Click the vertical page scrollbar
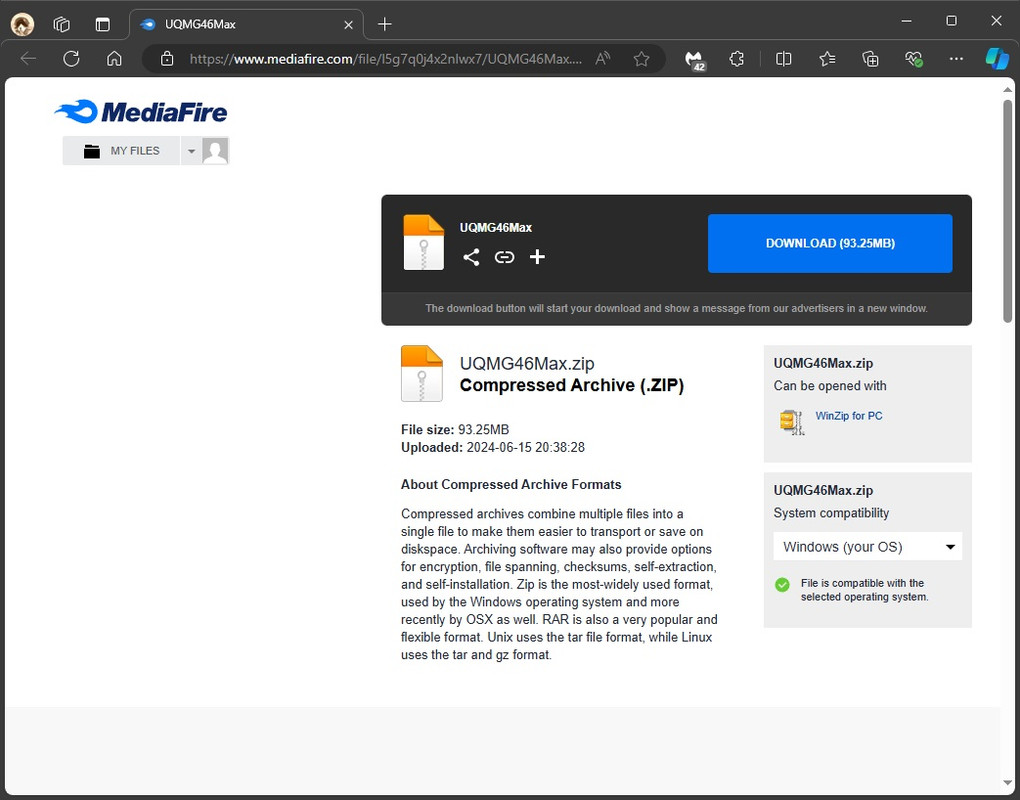 click(x=1008, y=211)
